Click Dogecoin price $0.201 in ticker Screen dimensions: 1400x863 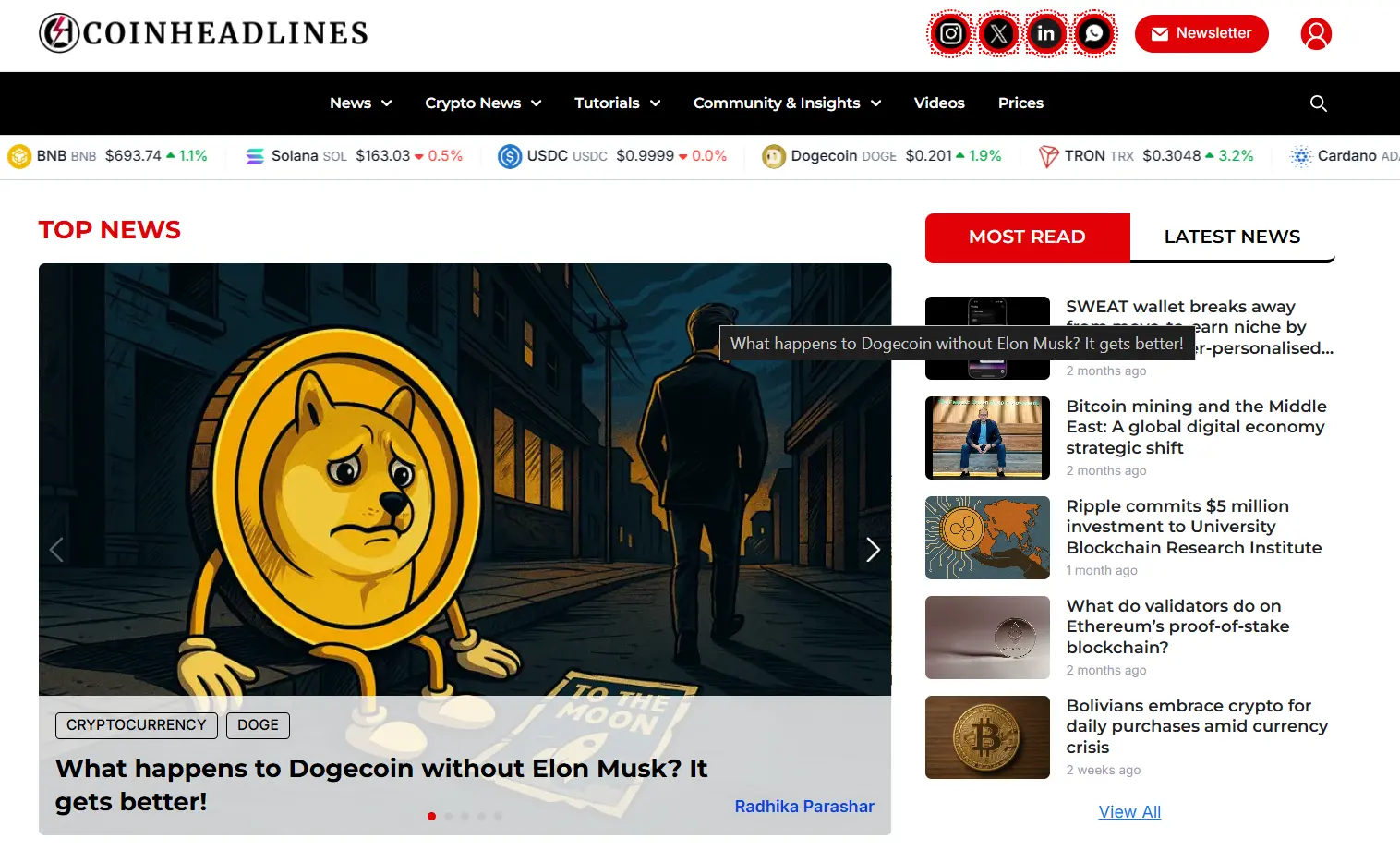click(928, 156)
